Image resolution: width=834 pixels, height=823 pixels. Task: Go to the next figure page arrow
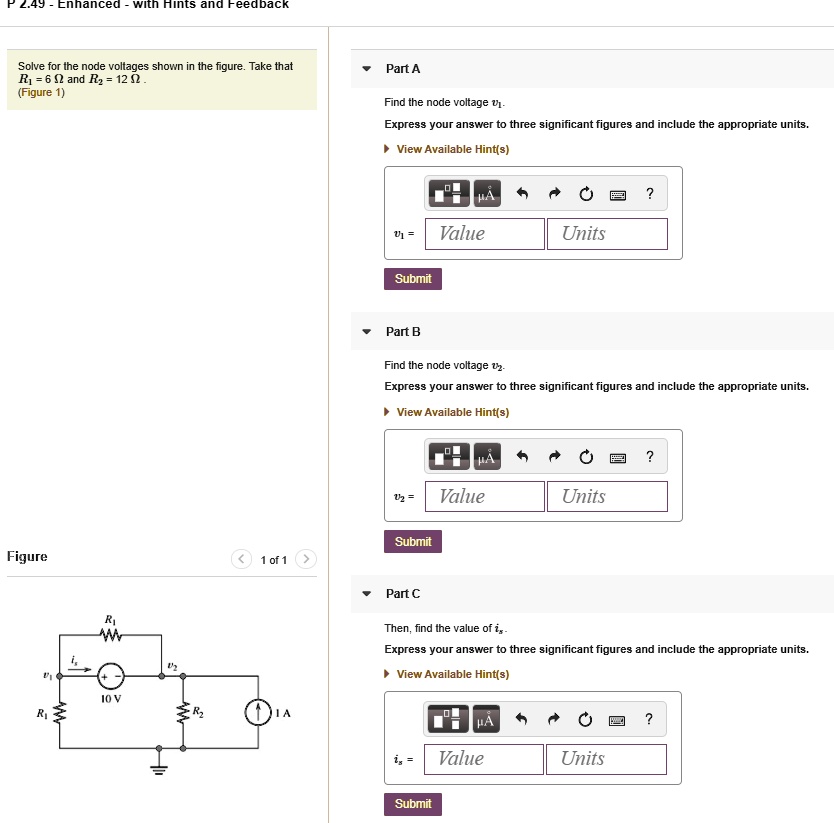306,560
